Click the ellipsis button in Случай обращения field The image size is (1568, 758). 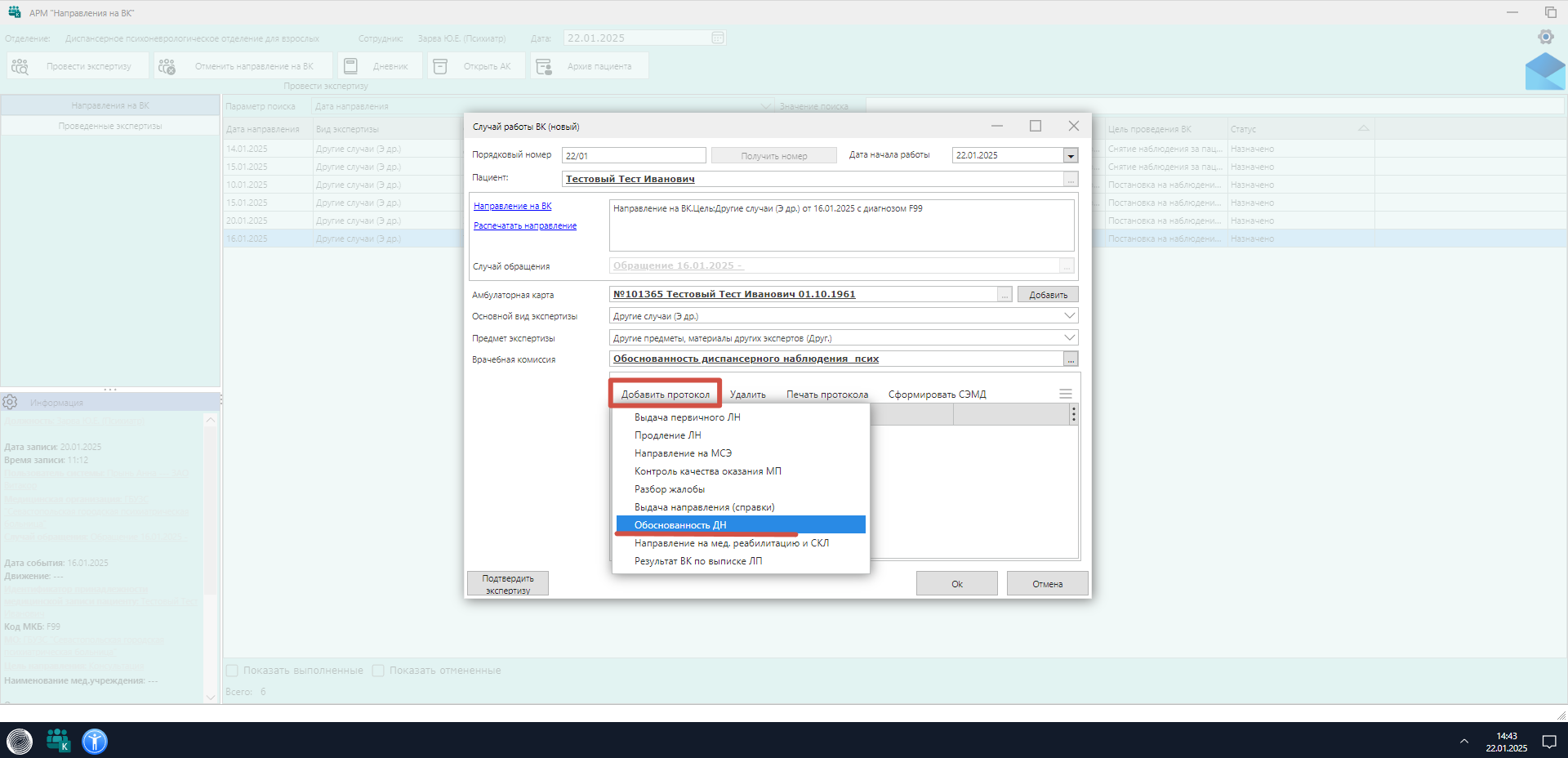click(x=1067, y=265)
